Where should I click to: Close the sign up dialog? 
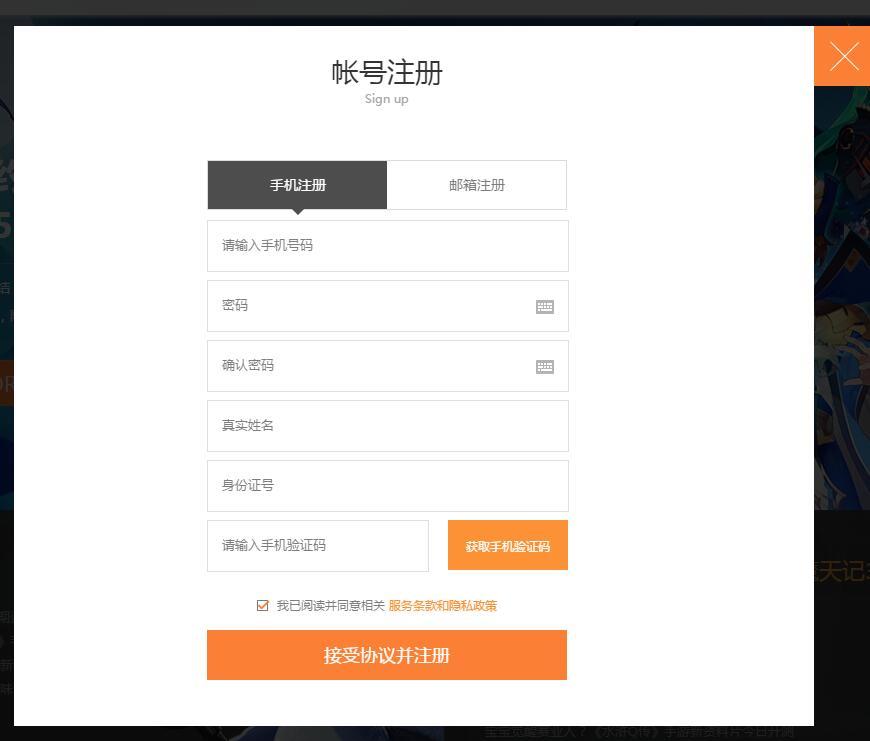pyautogui.click(x=843, y=56)
